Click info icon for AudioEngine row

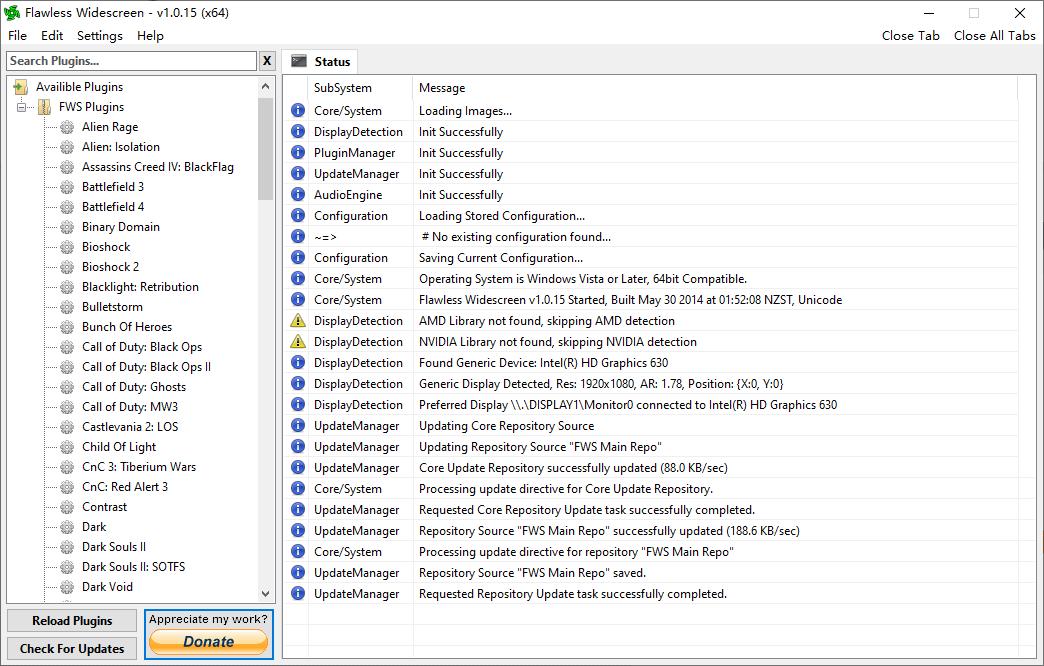(x=298, y=194)
